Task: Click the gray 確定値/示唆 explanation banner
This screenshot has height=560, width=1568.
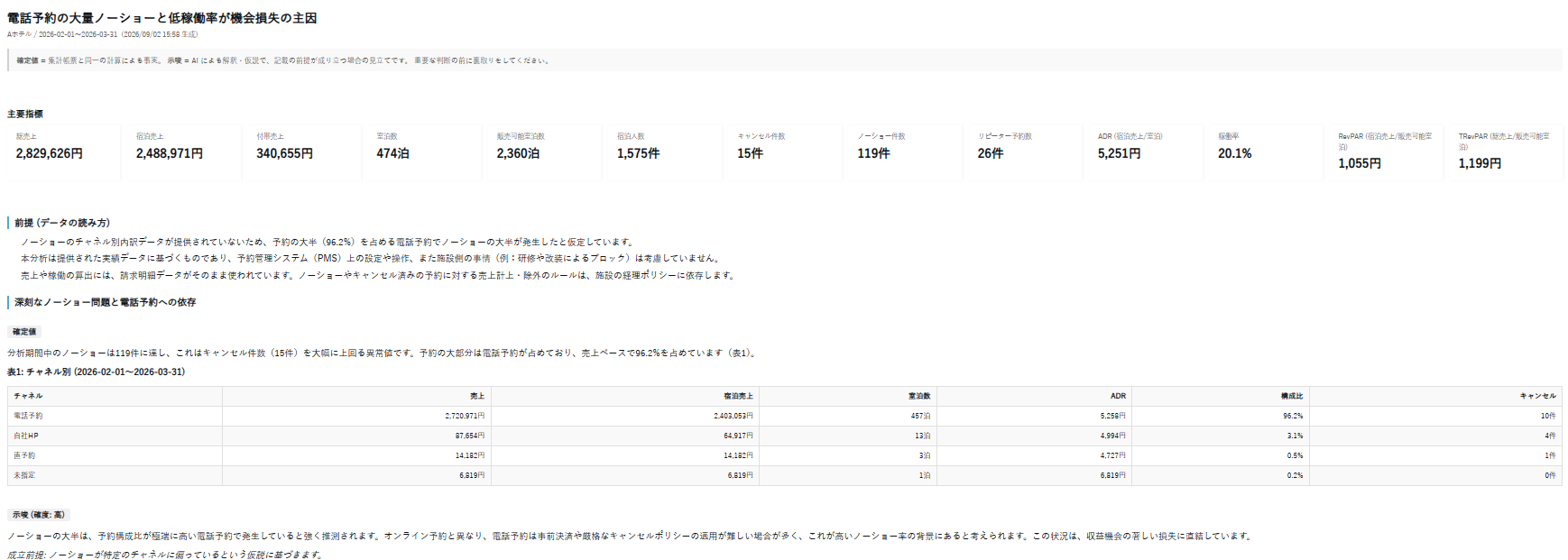Action: coord(785,60)
